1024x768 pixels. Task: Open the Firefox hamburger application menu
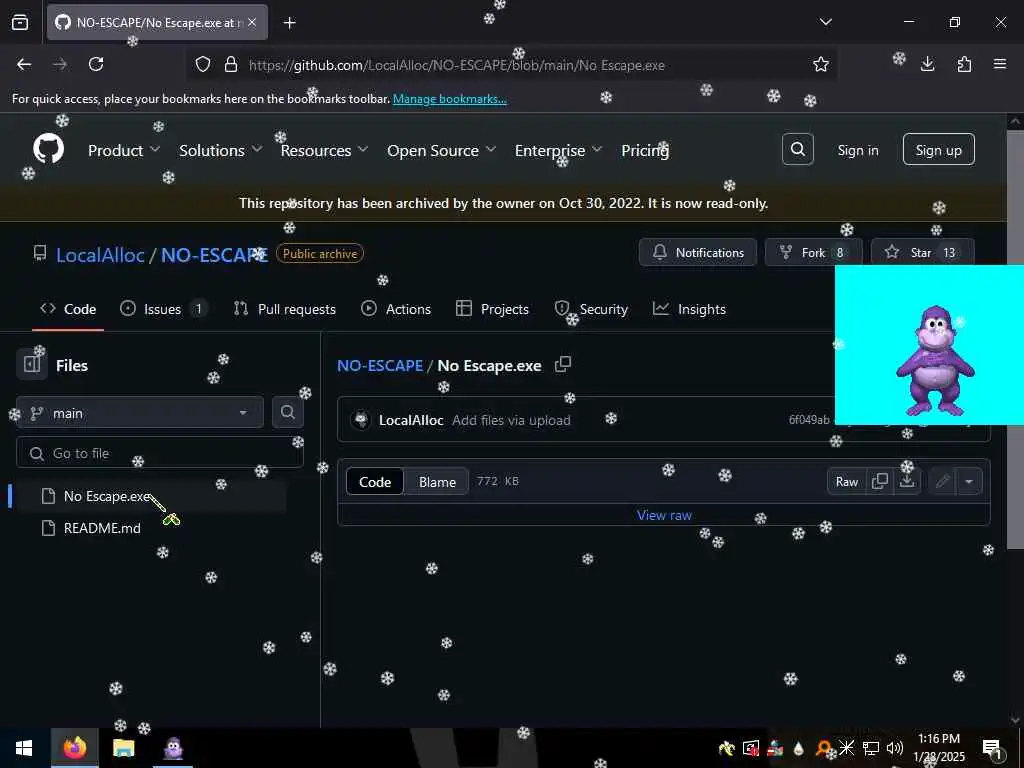[x=1000, y=64]
